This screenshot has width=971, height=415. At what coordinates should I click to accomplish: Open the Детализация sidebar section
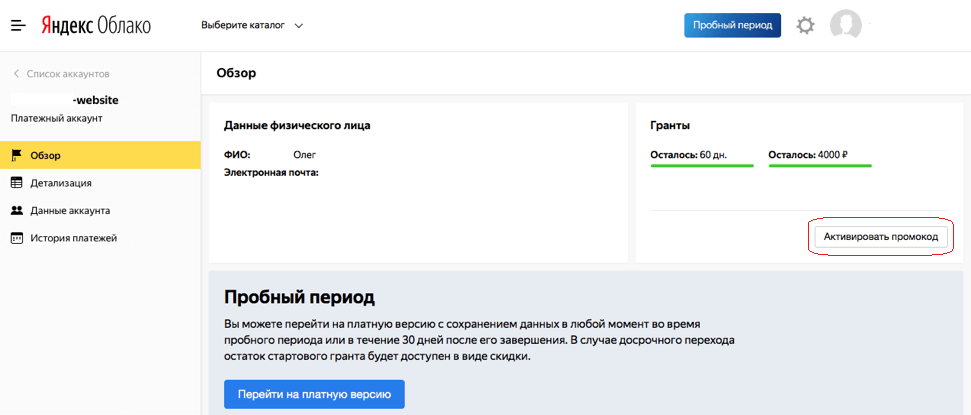click(61, 183)
